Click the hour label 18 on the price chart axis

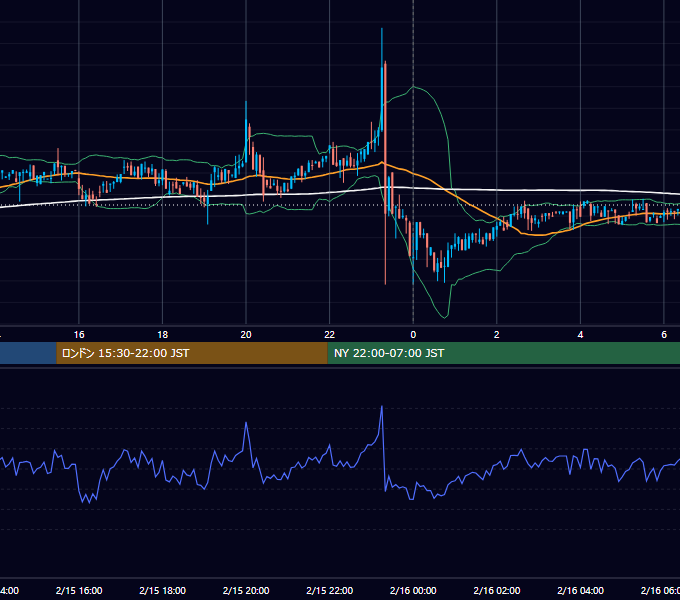click(163, 335)
